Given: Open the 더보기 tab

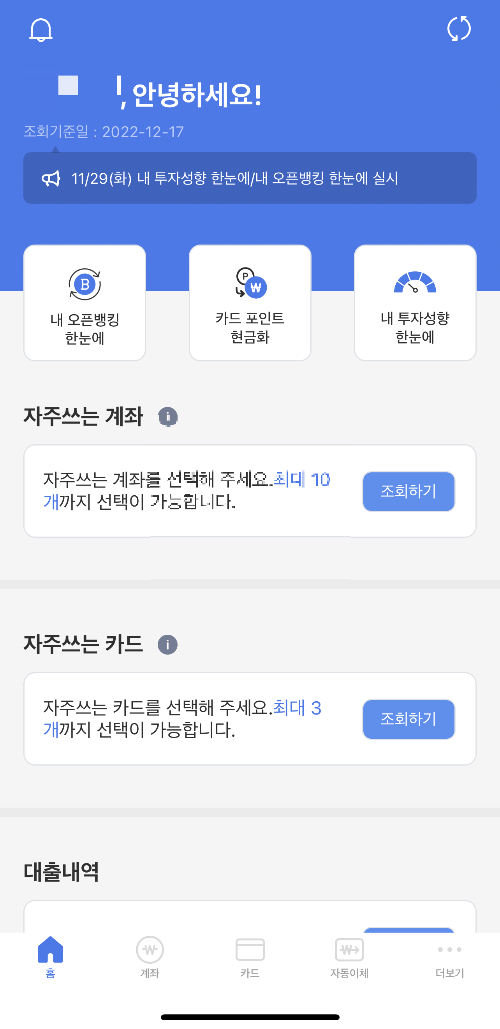Looking at the screenshot, I should click(x=449, y=957).
